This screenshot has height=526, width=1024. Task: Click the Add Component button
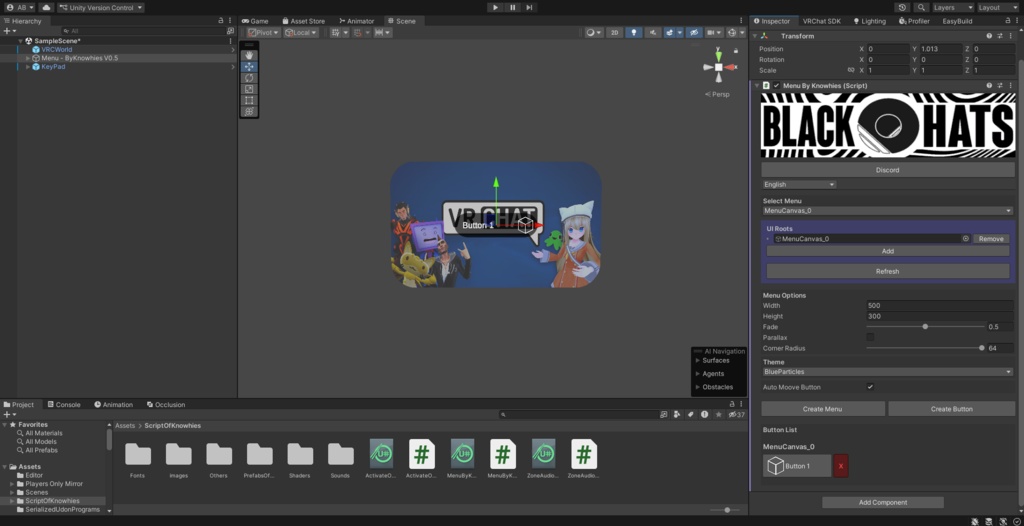[883, 502]
